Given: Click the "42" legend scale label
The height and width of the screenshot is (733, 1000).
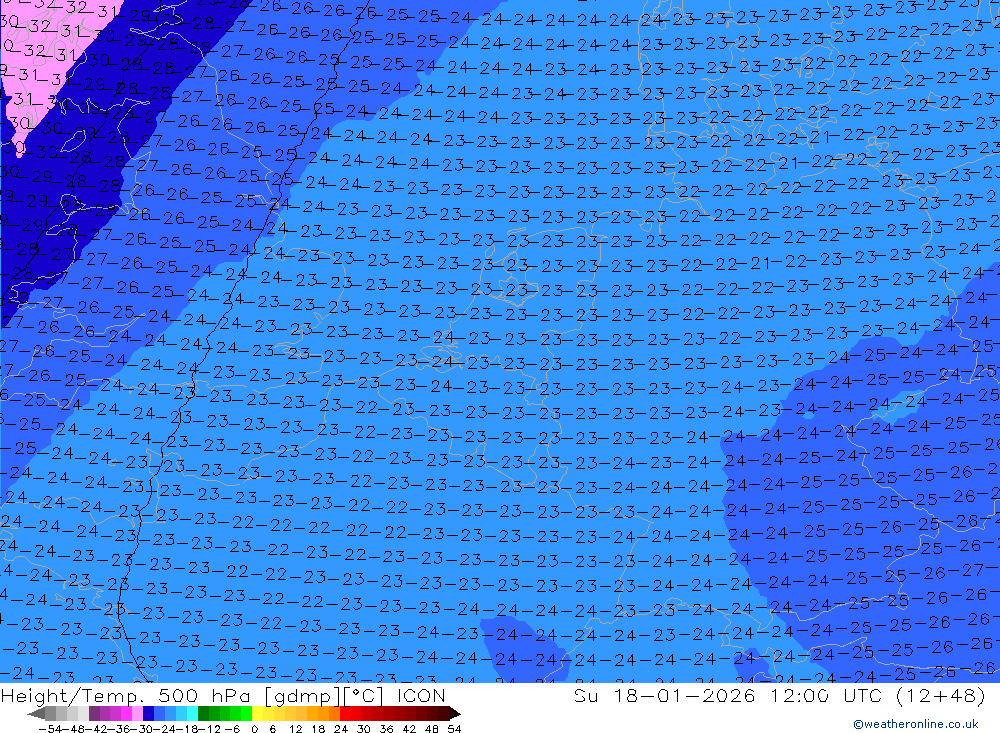Looking at the screenshot, I should [409, 729].
